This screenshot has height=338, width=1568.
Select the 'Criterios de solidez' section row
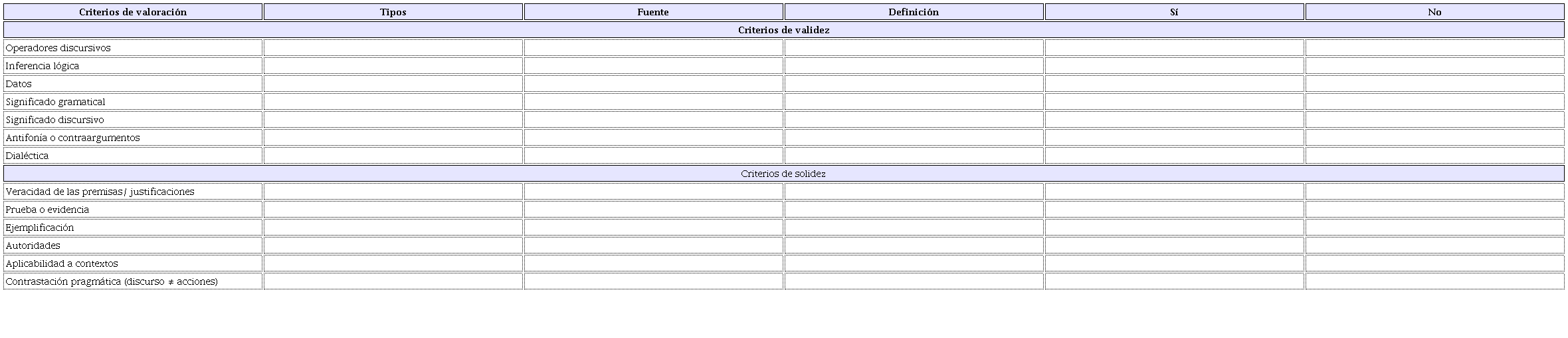click(x=783, y=174)
